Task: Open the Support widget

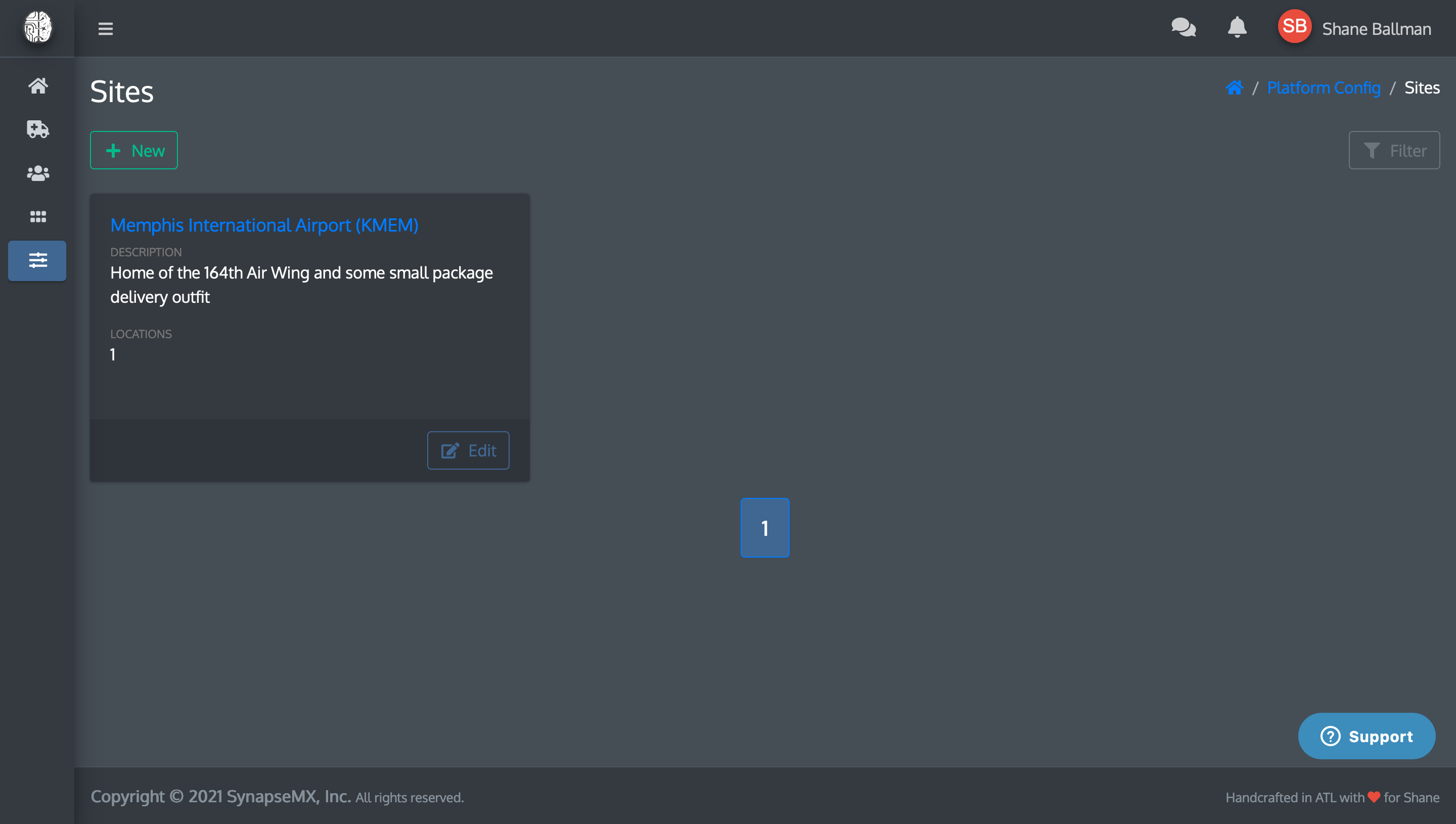Action: click(x=1367, y=736)
